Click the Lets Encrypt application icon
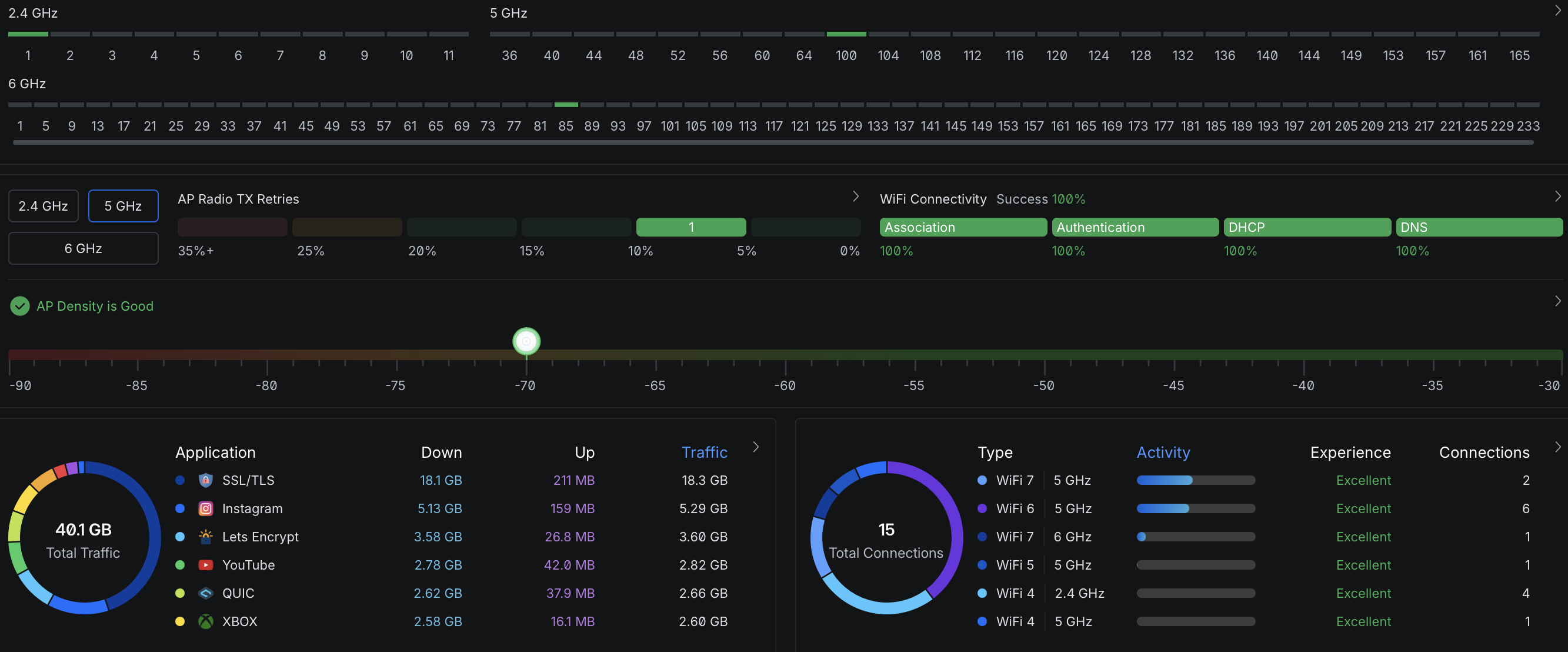Screen dimensions: 1568x652 coord(206,536)
